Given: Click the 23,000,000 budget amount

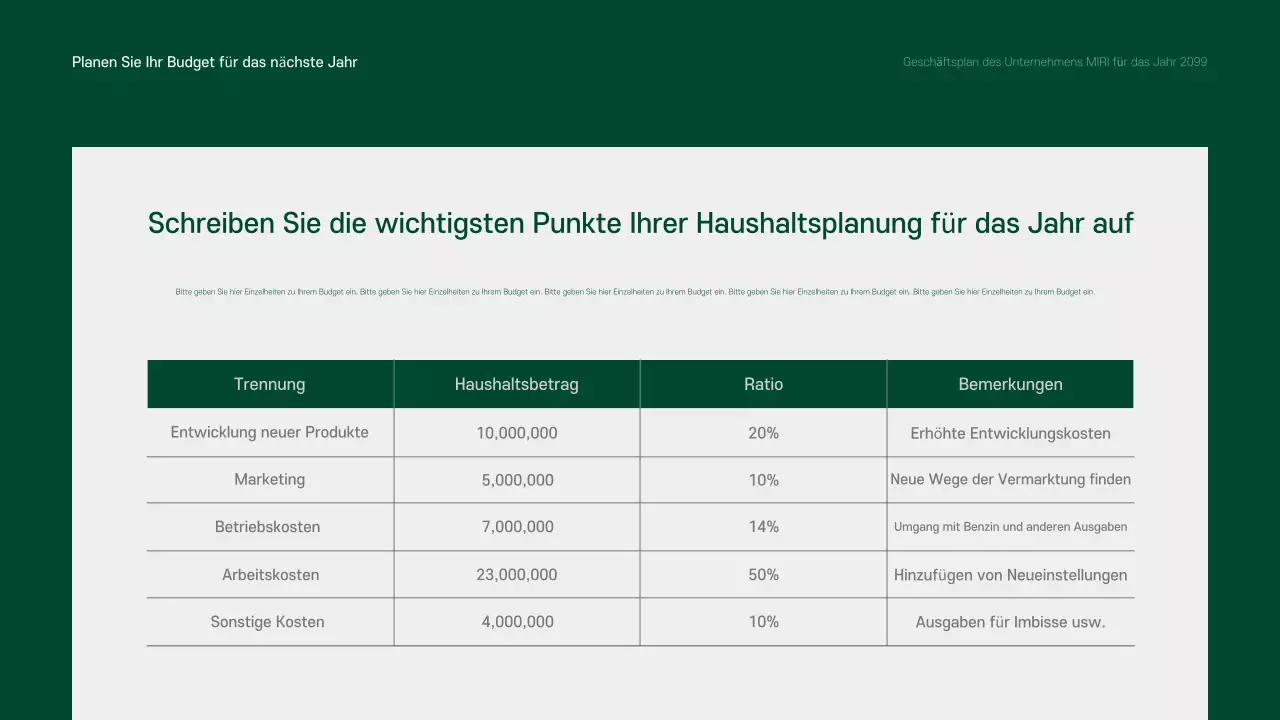Looking at the screenshot, I should [x=517, y=574].
